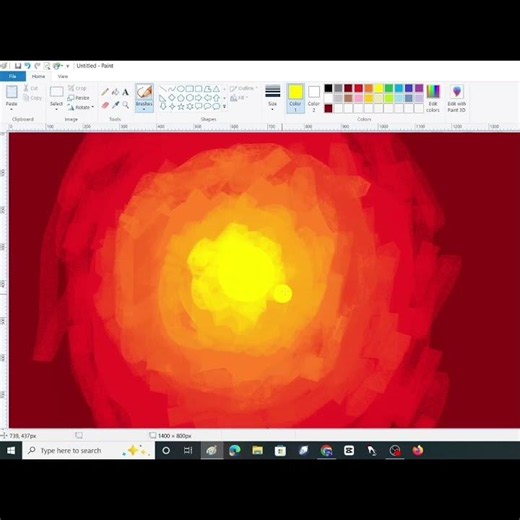This screenshot has width=520, height=520.
Task: Open the line Size dropdown
Action: pyautogui.click(x=273, y=98)
